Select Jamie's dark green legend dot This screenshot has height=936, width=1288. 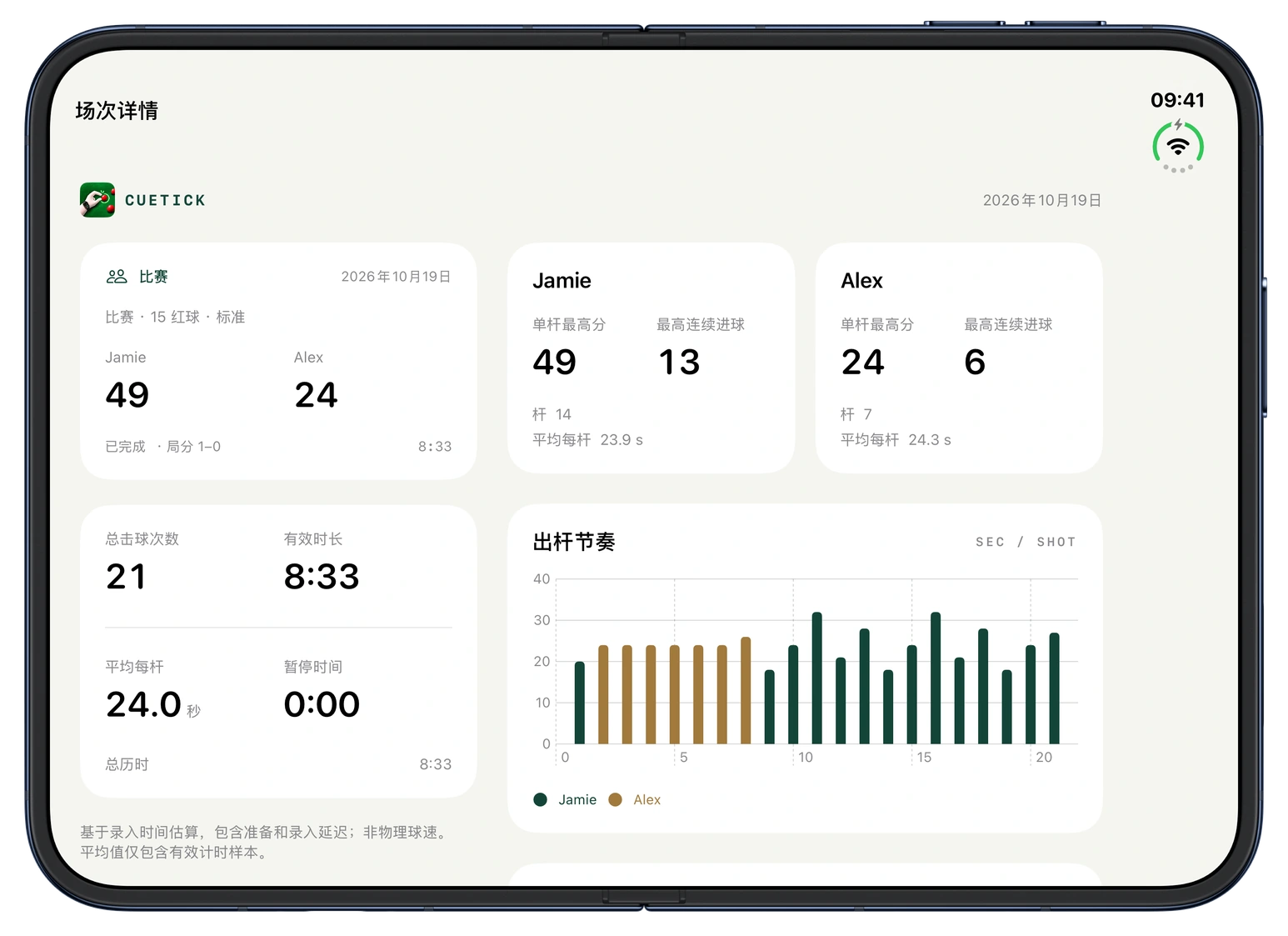click(540, 800)
